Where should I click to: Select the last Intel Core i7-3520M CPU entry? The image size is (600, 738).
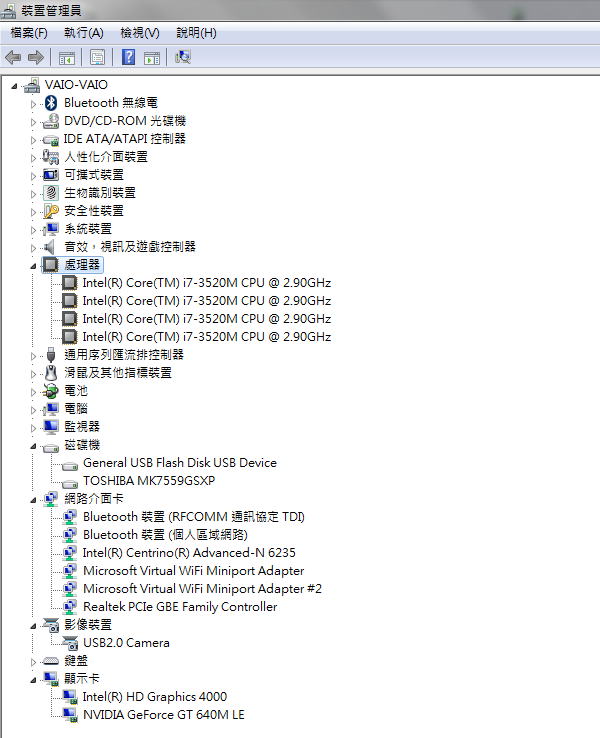[207, 337]
